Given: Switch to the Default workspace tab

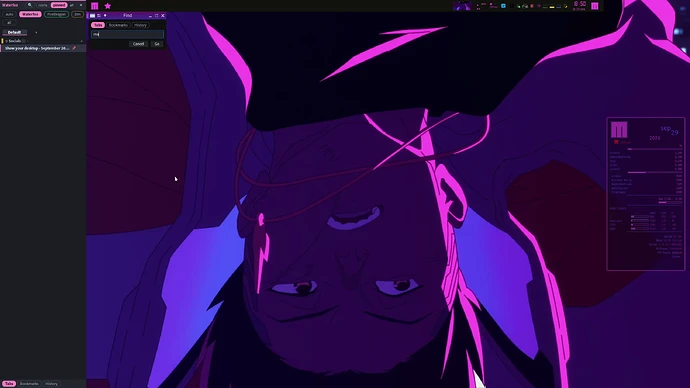Looking at the screenshot, I should pos(14,32).
